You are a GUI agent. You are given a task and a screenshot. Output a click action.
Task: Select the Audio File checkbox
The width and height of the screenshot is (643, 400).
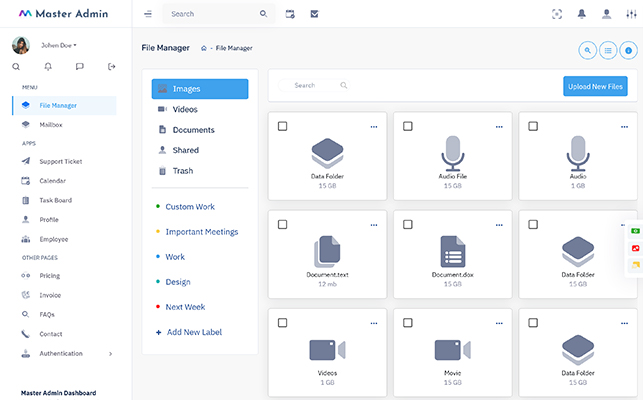tap(408, 126)
